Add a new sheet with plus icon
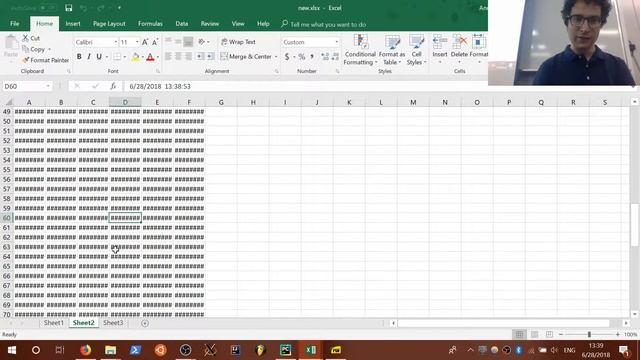The width and height of the screenshot is (640, 360). pos(145,323)
